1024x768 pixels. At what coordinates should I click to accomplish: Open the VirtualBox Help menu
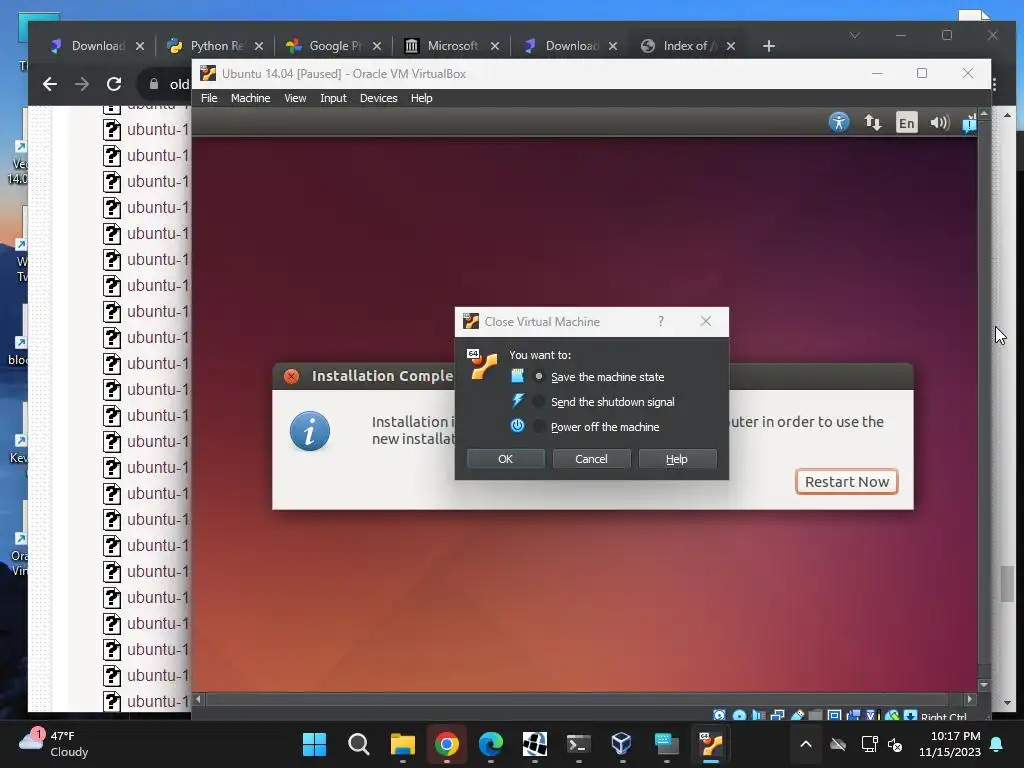(x=421, y=98)
